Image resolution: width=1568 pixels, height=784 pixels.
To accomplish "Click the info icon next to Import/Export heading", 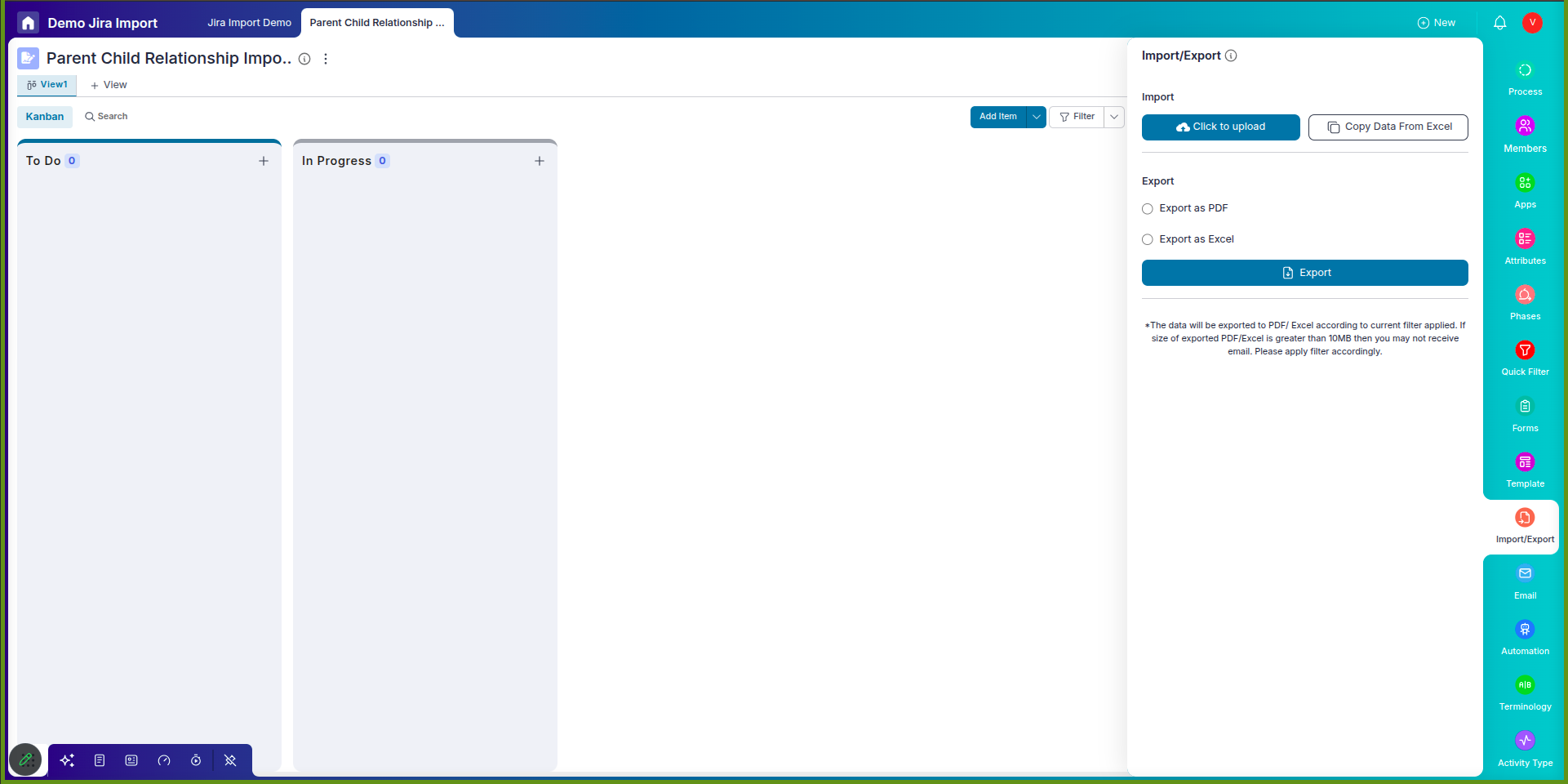I will click(1231, 56).
